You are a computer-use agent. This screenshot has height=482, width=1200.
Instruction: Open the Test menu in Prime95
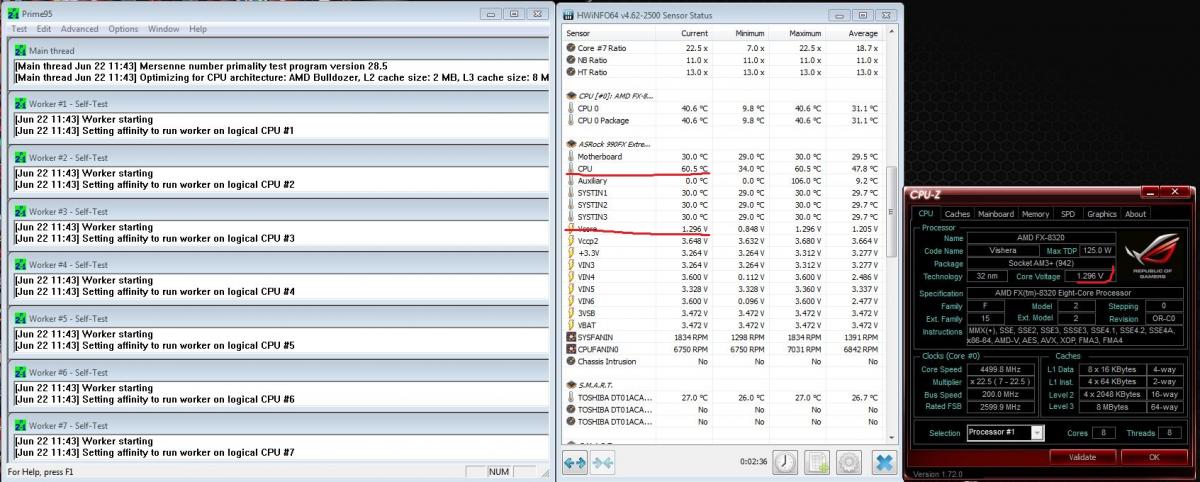click(19, 29)
